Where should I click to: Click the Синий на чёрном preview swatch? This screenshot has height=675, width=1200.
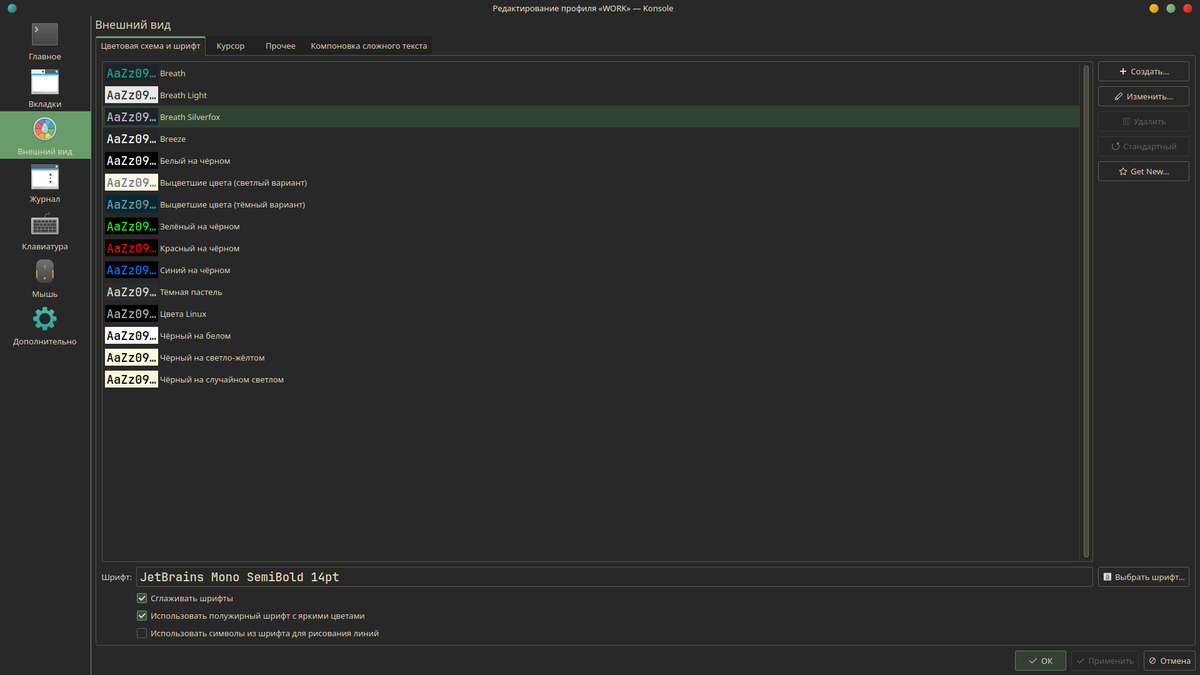(131, 270)
